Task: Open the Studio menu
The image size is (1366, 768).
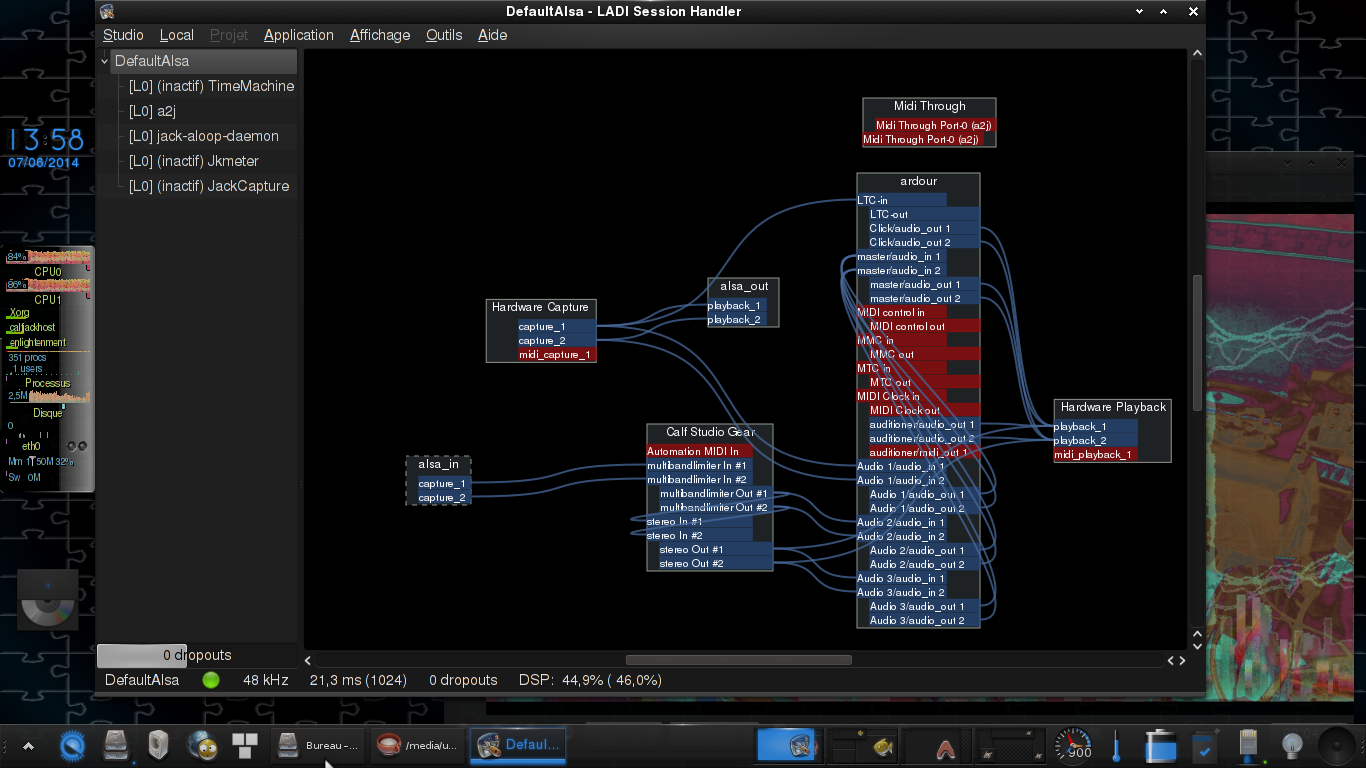Action: [123, 35]
